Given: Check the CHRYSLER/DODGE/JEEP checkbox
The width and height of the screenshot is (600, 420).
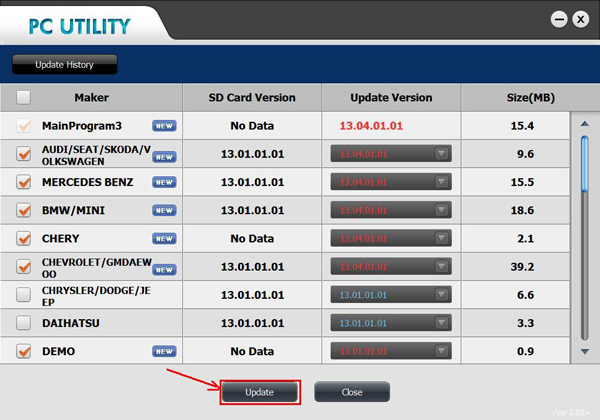Looking at the screenshot, I should tap(23, 295).
